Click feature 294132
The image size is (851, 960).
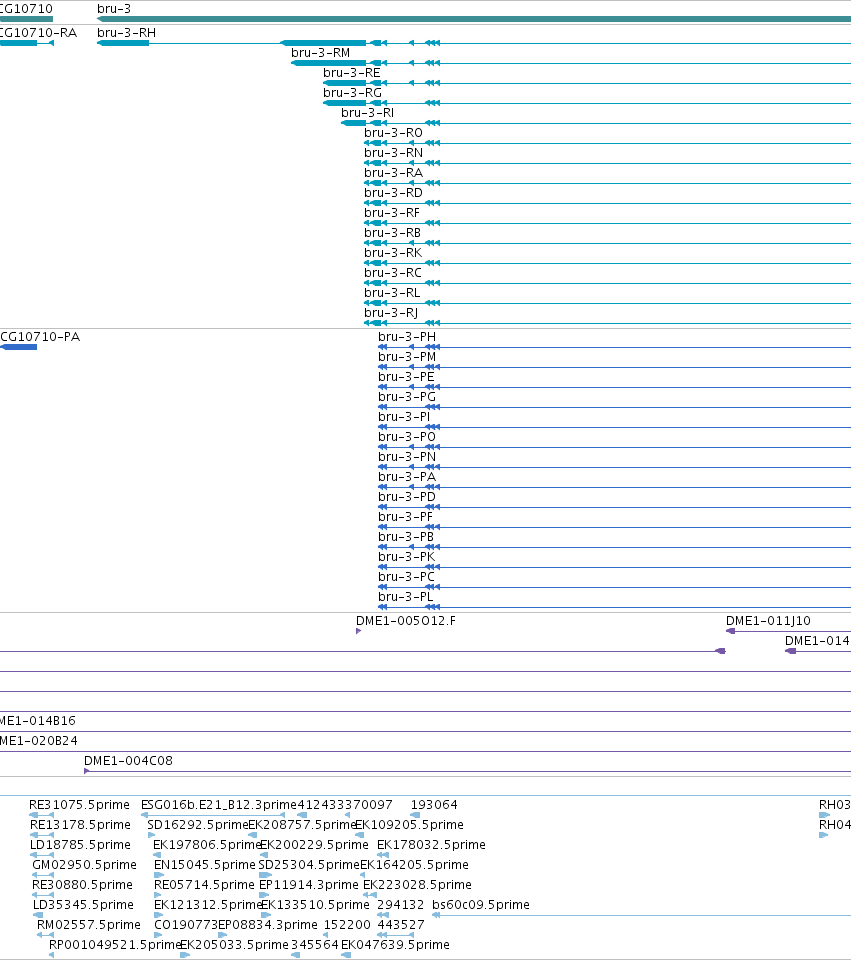tap(400, 905)
